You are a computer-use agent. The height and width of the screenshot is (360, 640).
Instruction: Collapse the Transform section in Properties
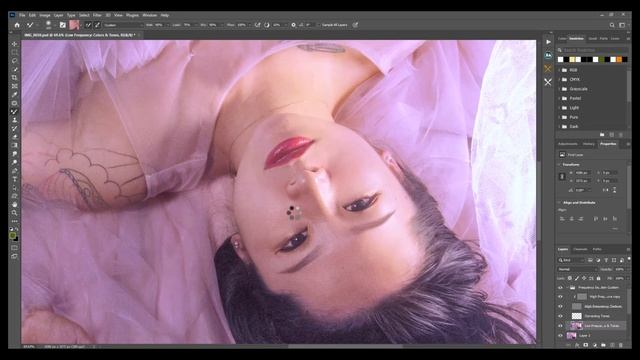tap(559, 164)
